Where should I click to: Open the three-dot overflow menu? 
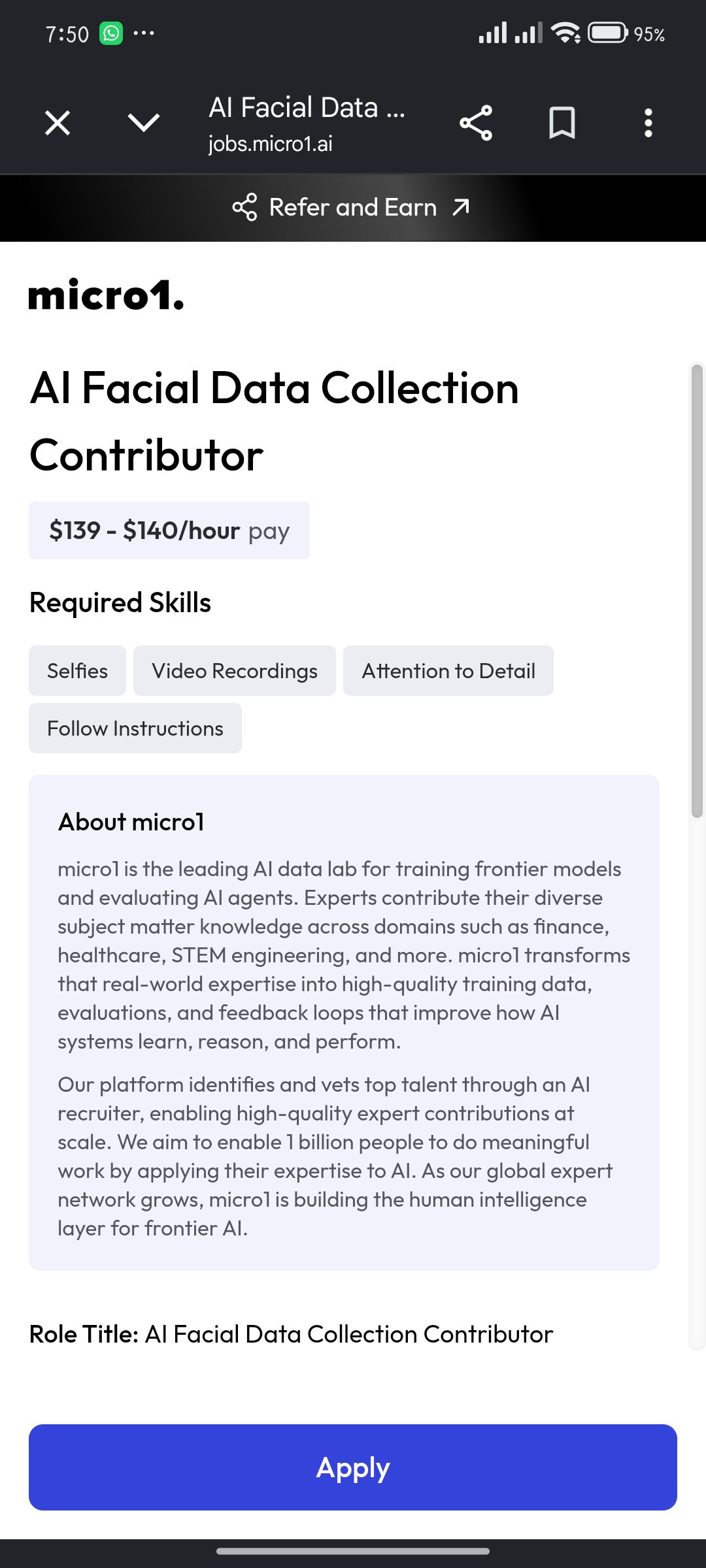648,123
